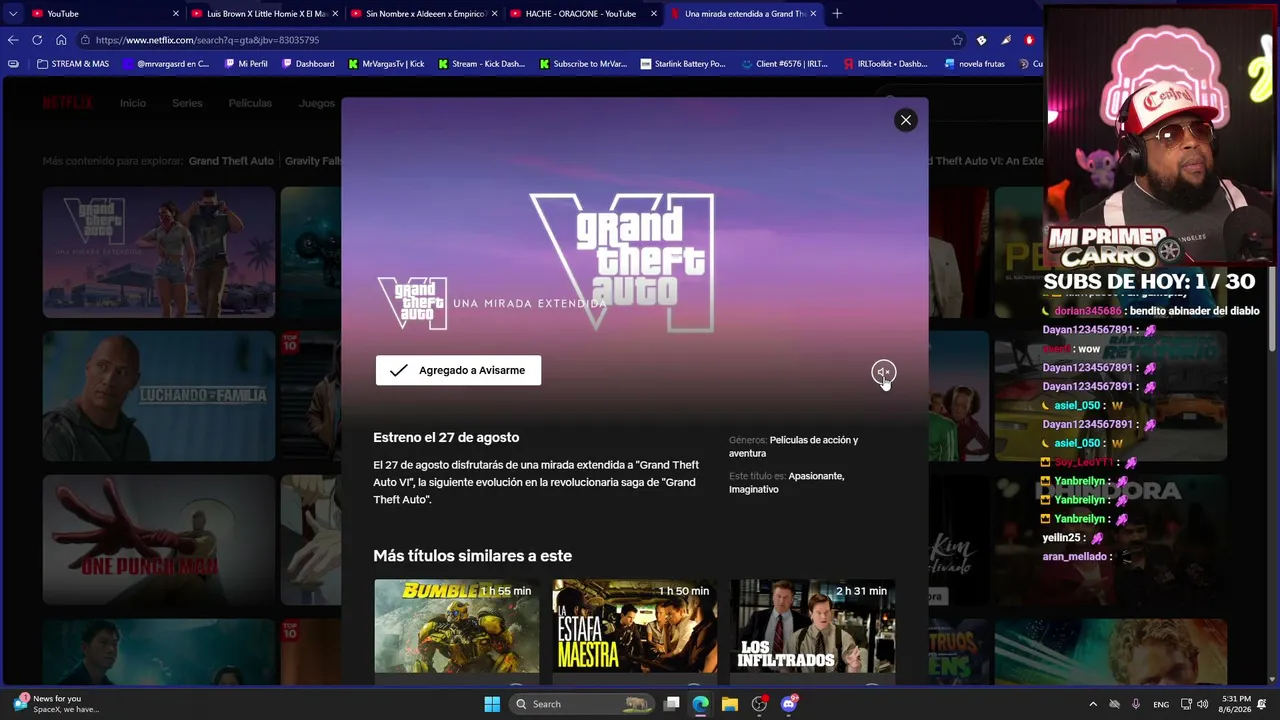Open the Client #6576 IRLToolkit bookmark
1280x720 pixels.
(785, 64)
